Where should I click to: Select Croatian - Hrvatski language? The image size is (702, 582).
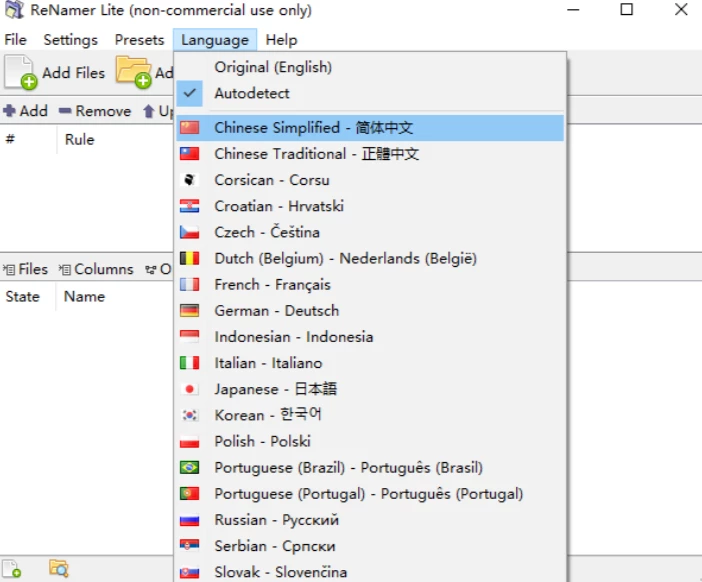pos(370,206)
